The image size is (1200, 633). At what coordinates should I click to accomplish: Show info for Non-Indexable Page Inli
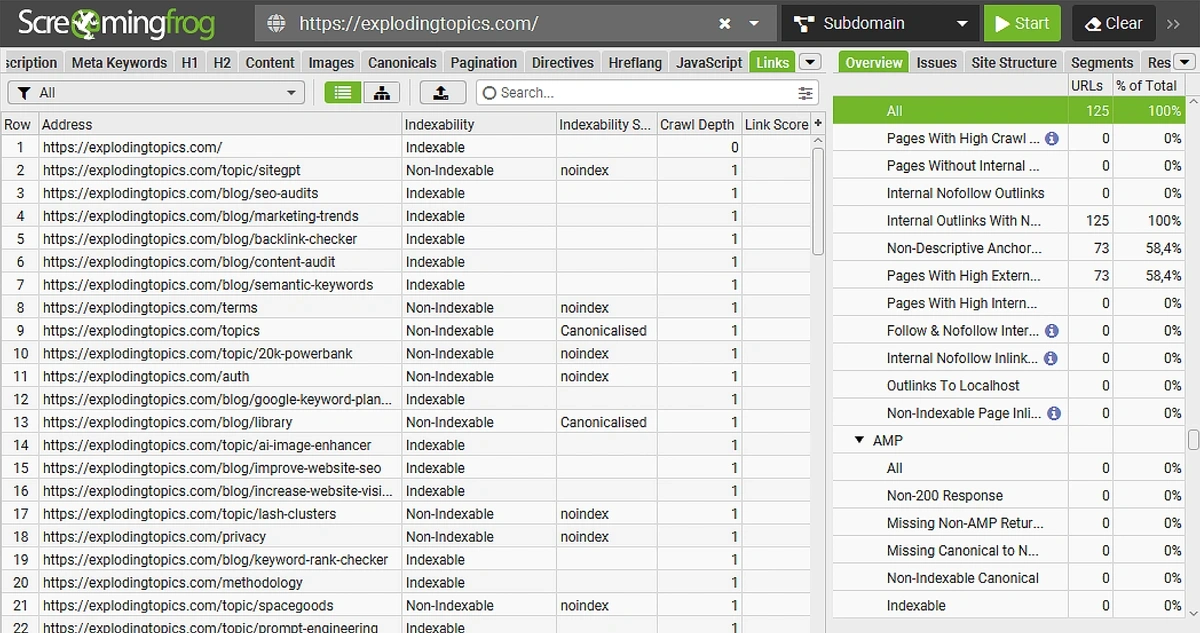[x=1052, y=413]
